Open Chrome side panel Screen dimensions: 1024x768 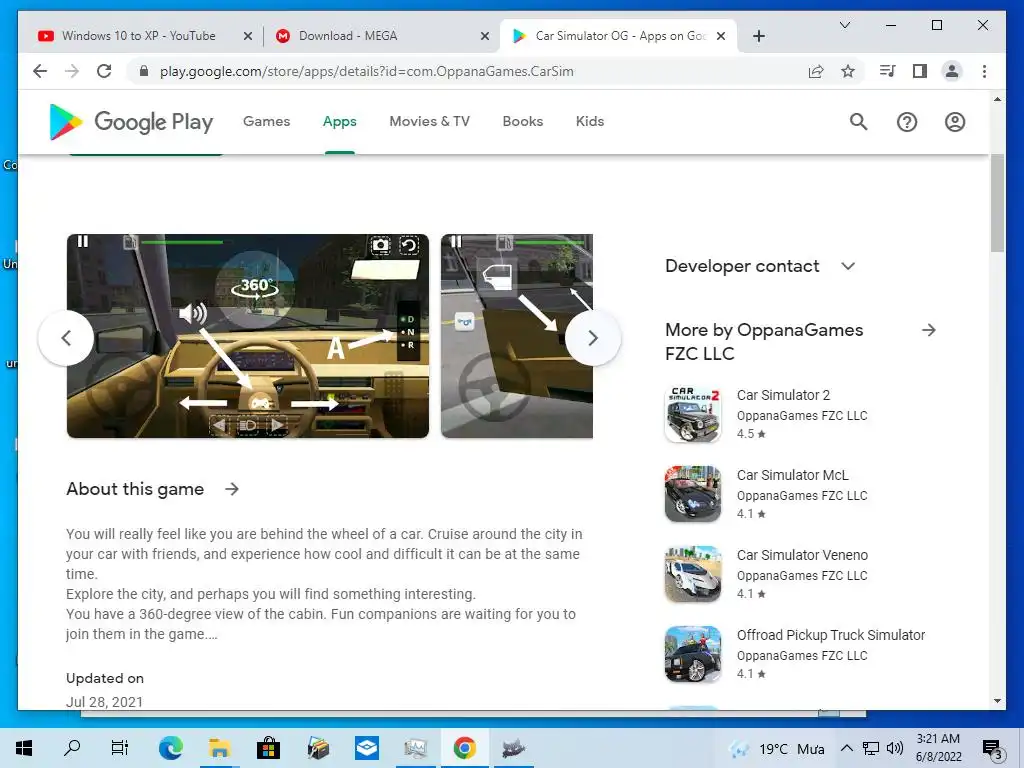(920, 71)
